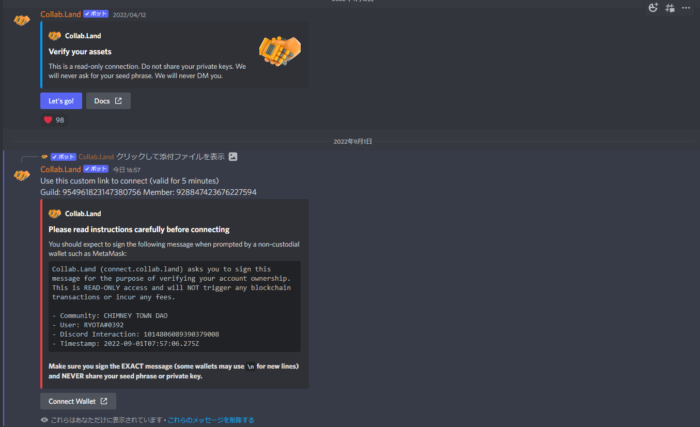
Task: Click the small avatar in the reply preview
Action: coord(44,157)
